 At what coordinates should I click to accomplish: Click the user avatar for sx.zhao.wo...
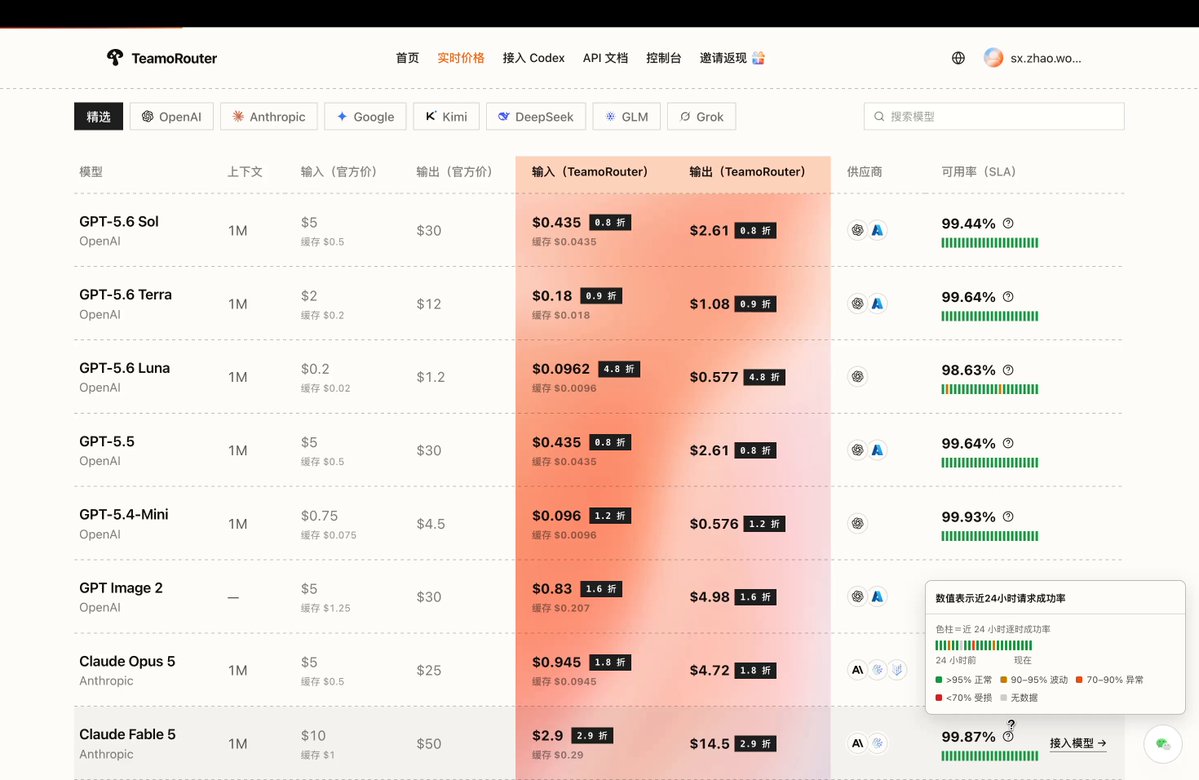(x=993, y=57)
